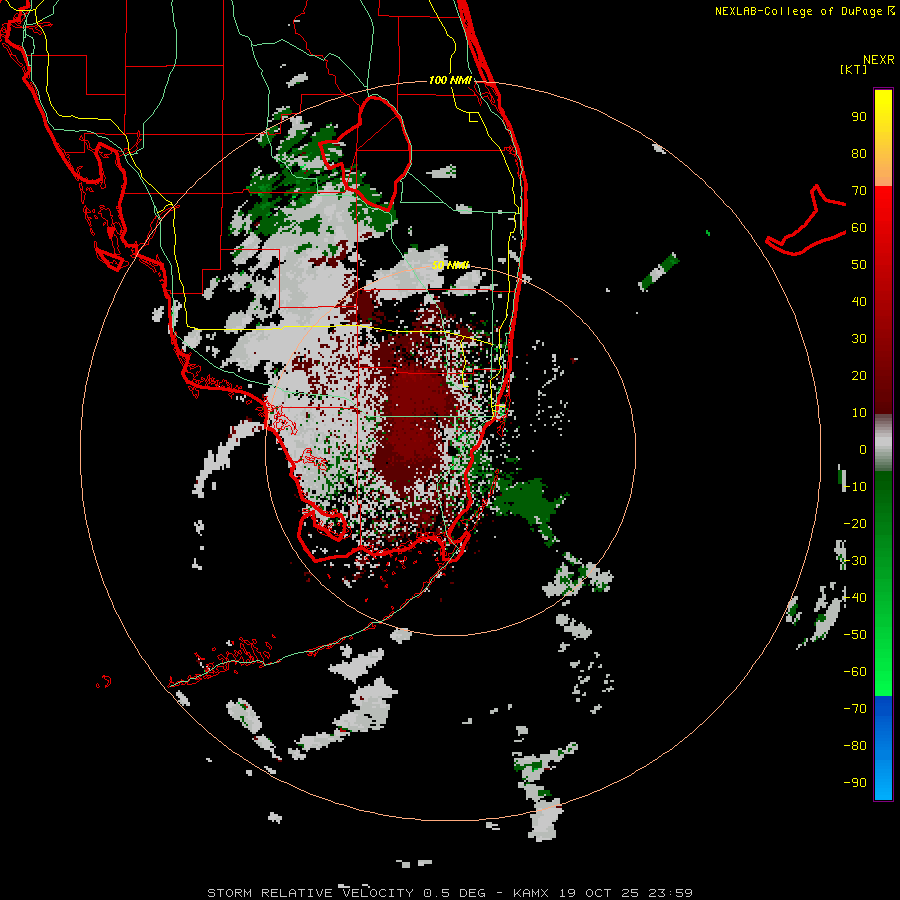Click the "50 NMI" range ring label

point(450,265)
